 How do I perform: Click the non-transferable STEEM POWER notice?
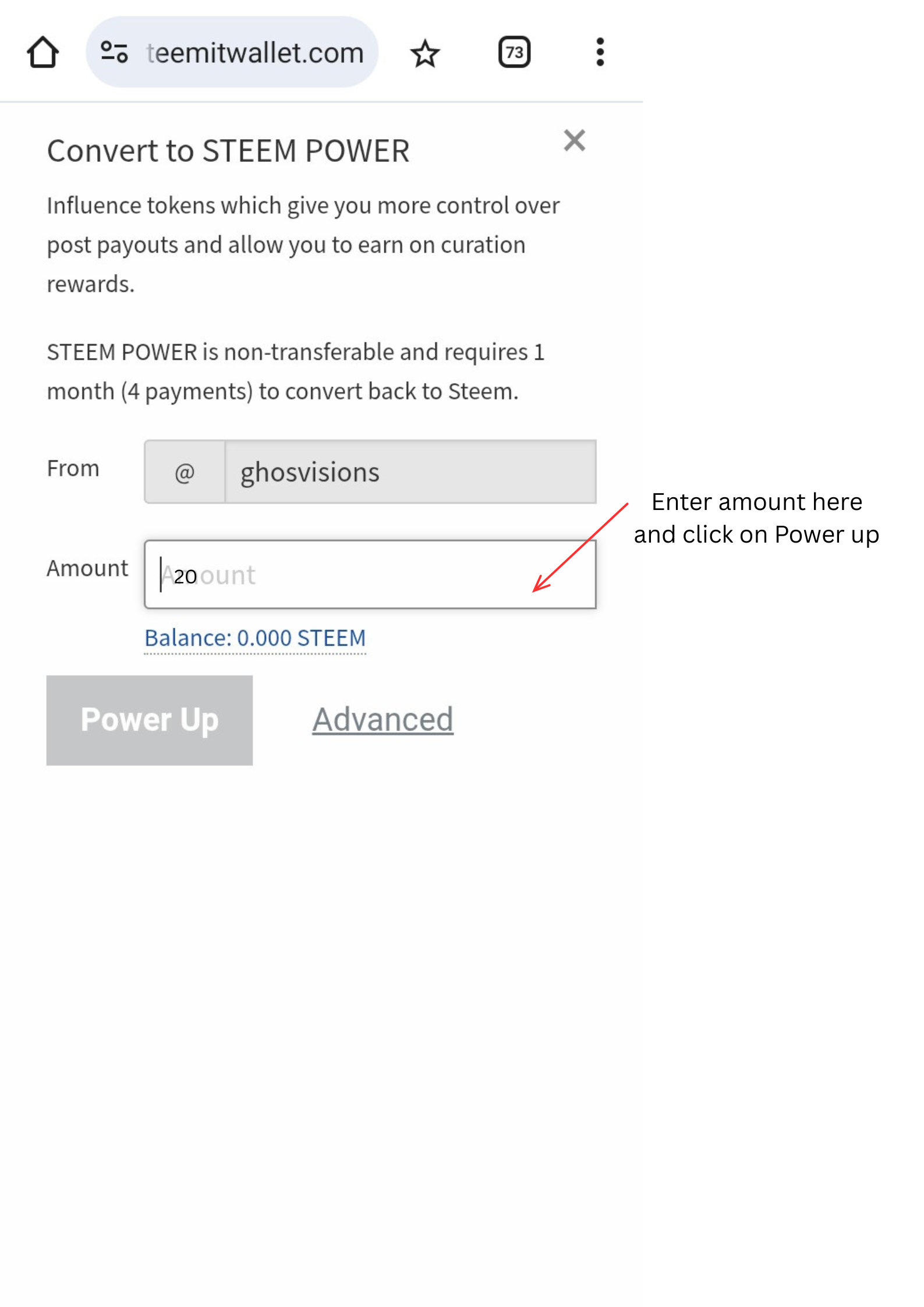(296, 371)
